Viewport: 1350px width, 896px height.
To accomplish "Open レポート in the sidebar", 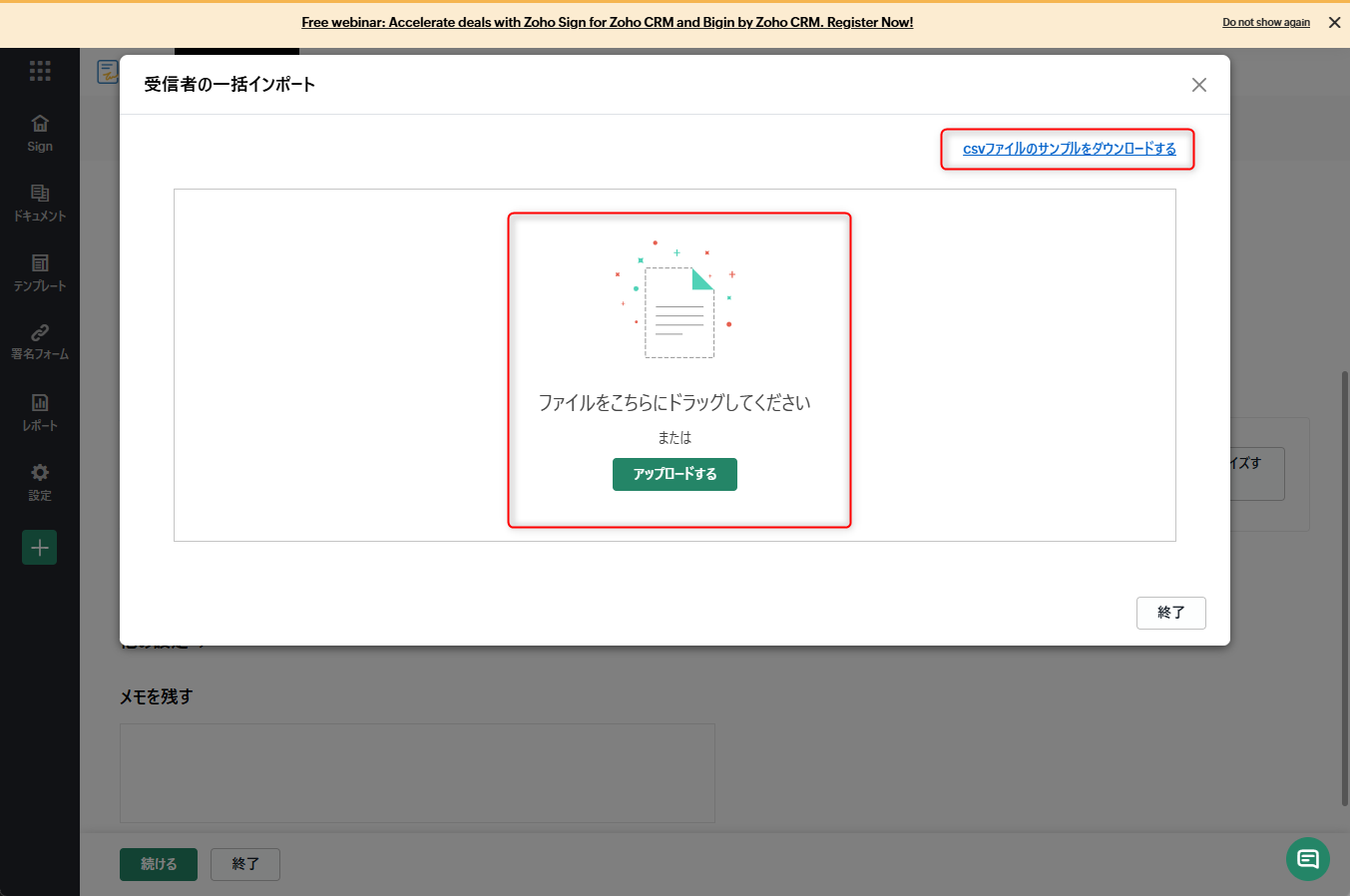I will click(x=40, y=412).
